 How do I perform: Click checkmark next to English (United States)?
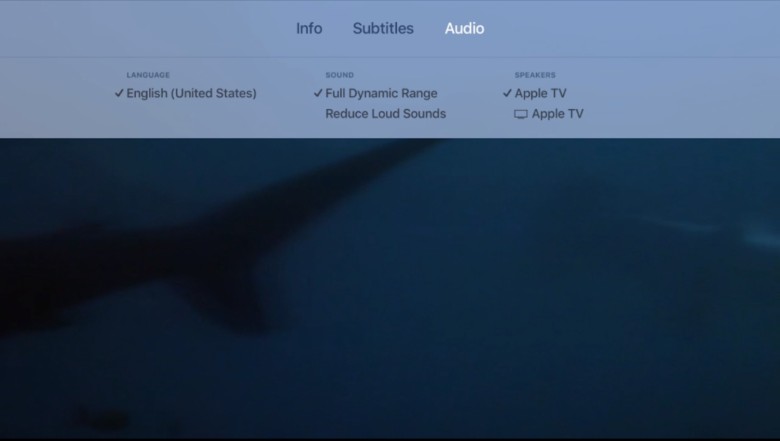[119, 93]
